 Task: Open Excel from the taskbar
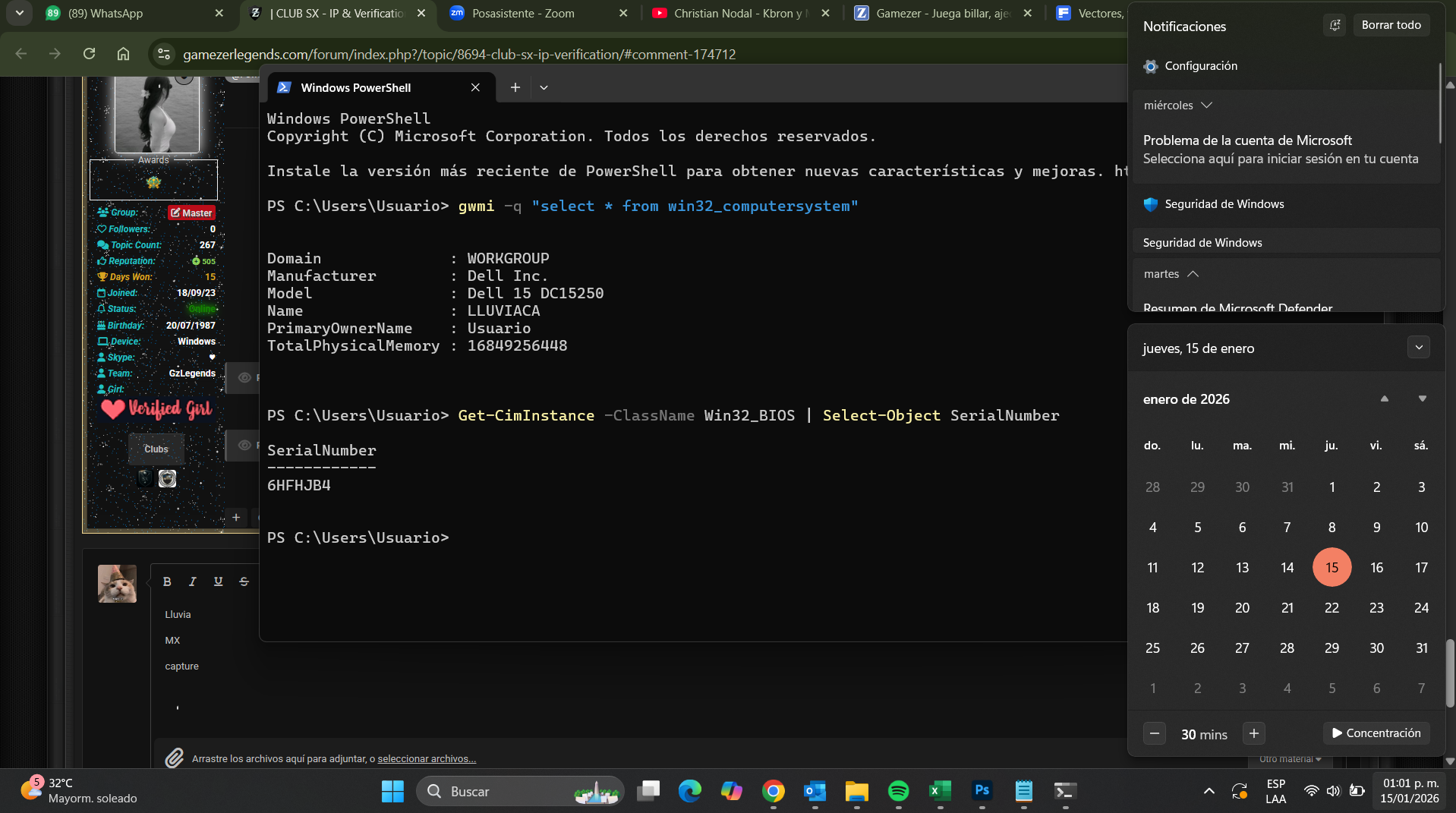point(941,791)
